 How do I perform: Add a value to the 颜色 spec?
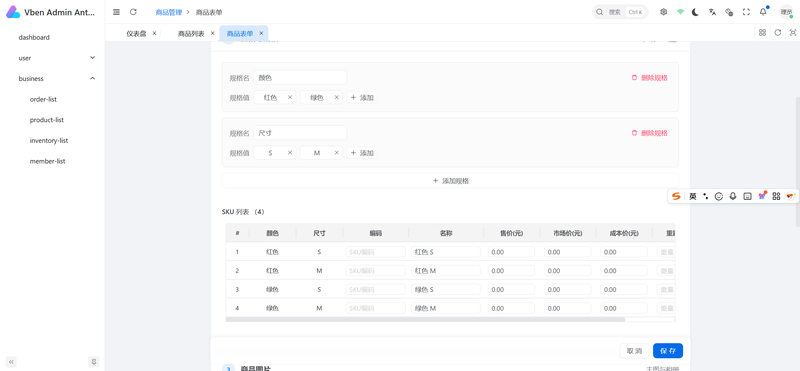pyautogui.click(x=362, y=97)
